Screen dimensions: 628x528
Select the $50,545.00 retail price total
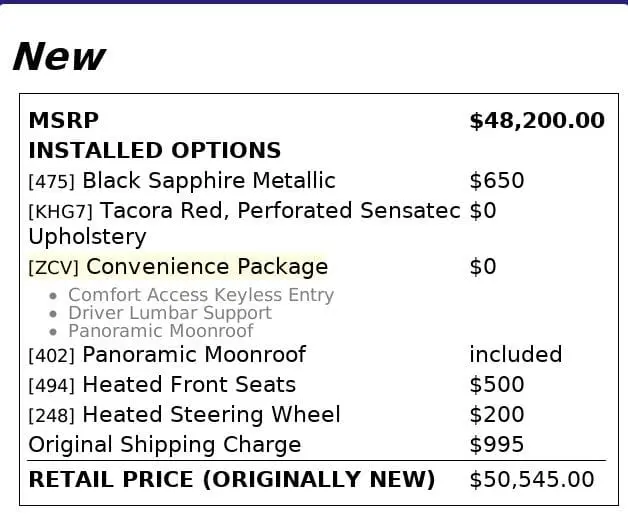(x=531, y=480)
